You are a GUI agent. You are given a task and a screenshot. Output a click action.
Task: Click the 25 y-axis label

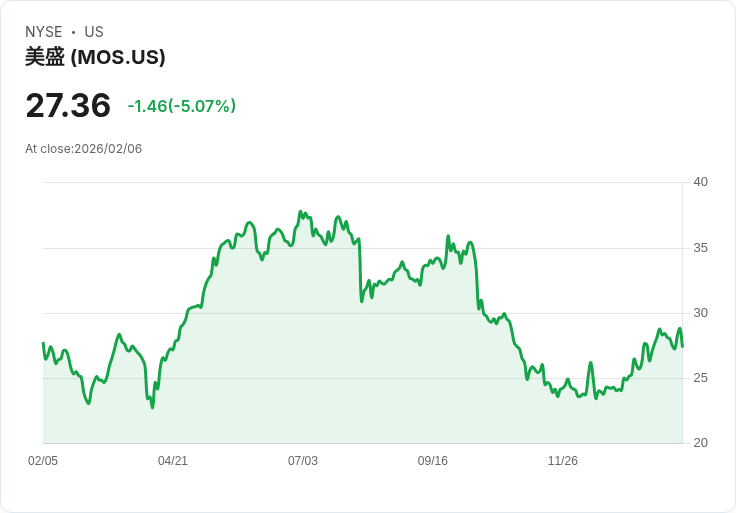coord(701,378)
